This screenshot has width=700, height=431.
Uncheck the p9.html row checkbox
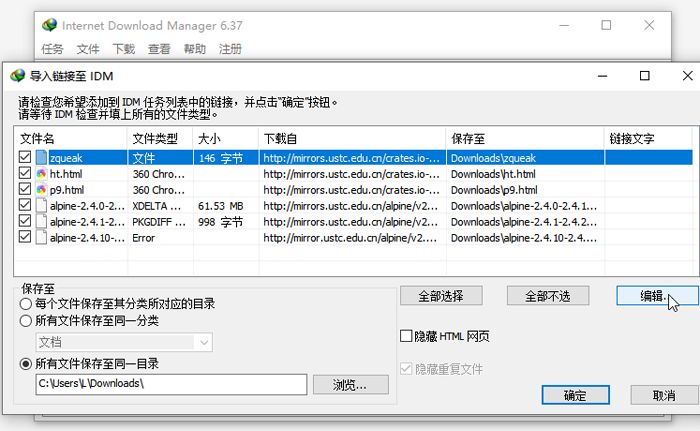25,189
